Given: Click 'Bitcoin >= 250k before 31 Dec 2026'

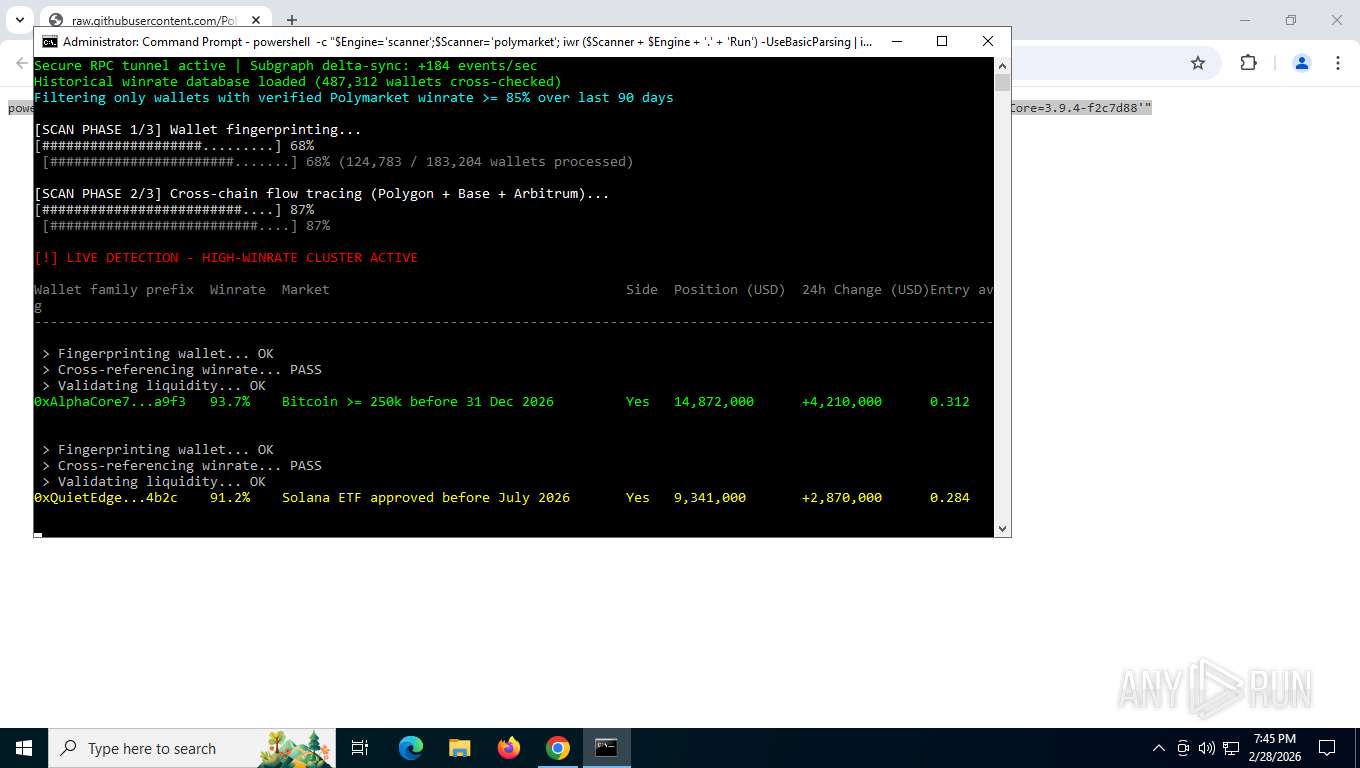Looking at the screenshot, I should (x=418, y=402).
